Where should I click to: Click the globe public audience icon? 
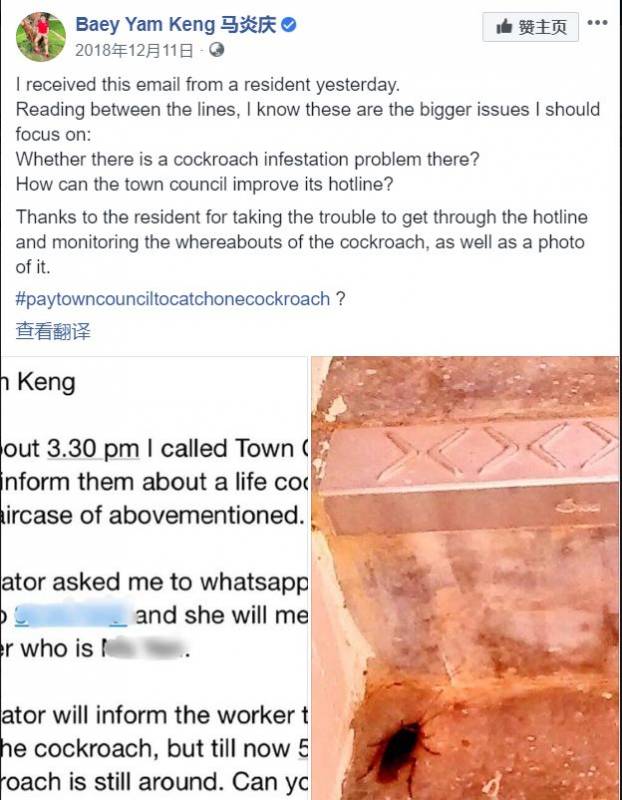click(217, 49)
